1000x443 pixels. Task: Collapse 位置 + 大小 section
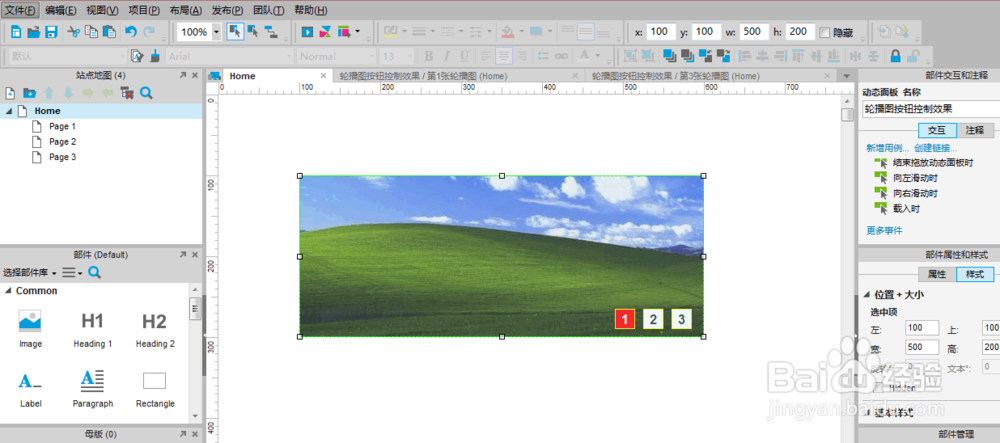pos(867,294)
